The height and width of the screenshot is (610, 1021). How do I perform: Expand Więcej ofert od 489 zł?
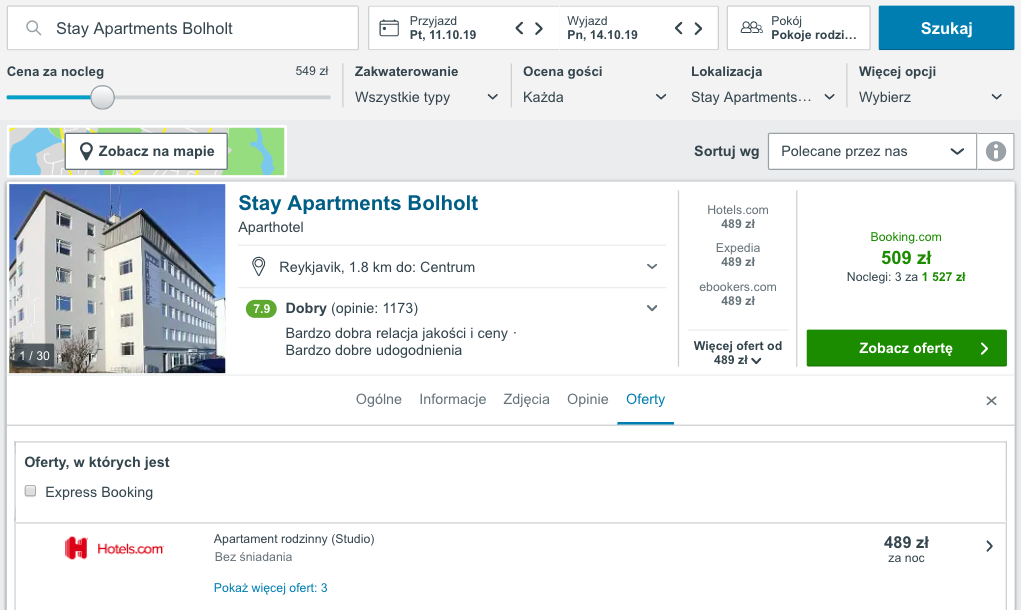point(737,352)
